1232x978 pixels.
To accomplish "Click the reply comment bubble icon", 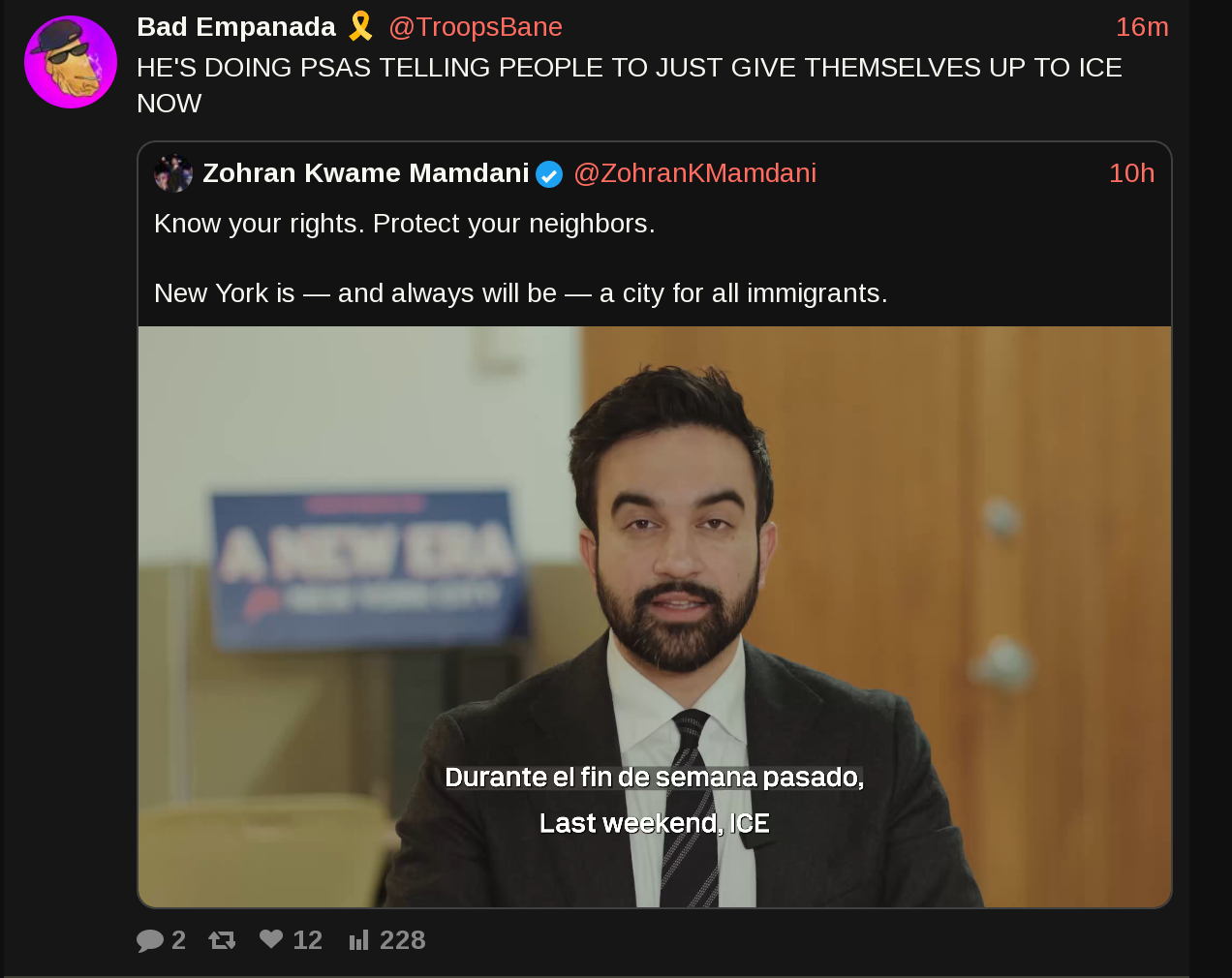I will click(150, 940).
